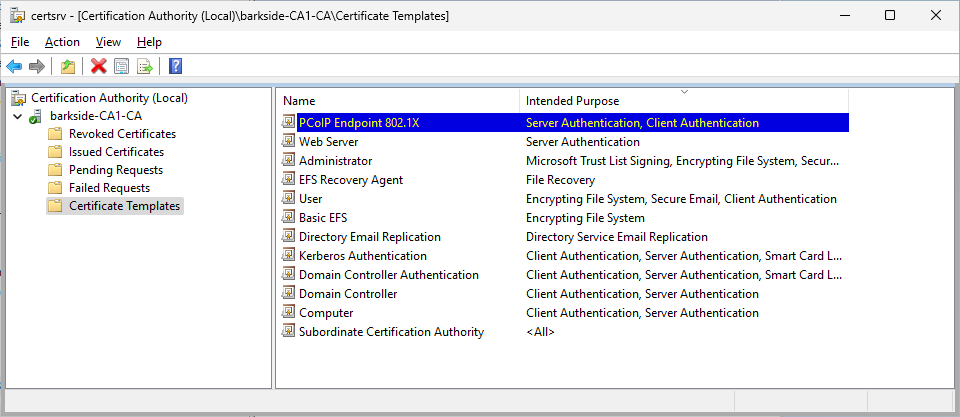This screenshot has width=960, height=417.
Task: Open the View menu
Action: click(x=108, y=42)
